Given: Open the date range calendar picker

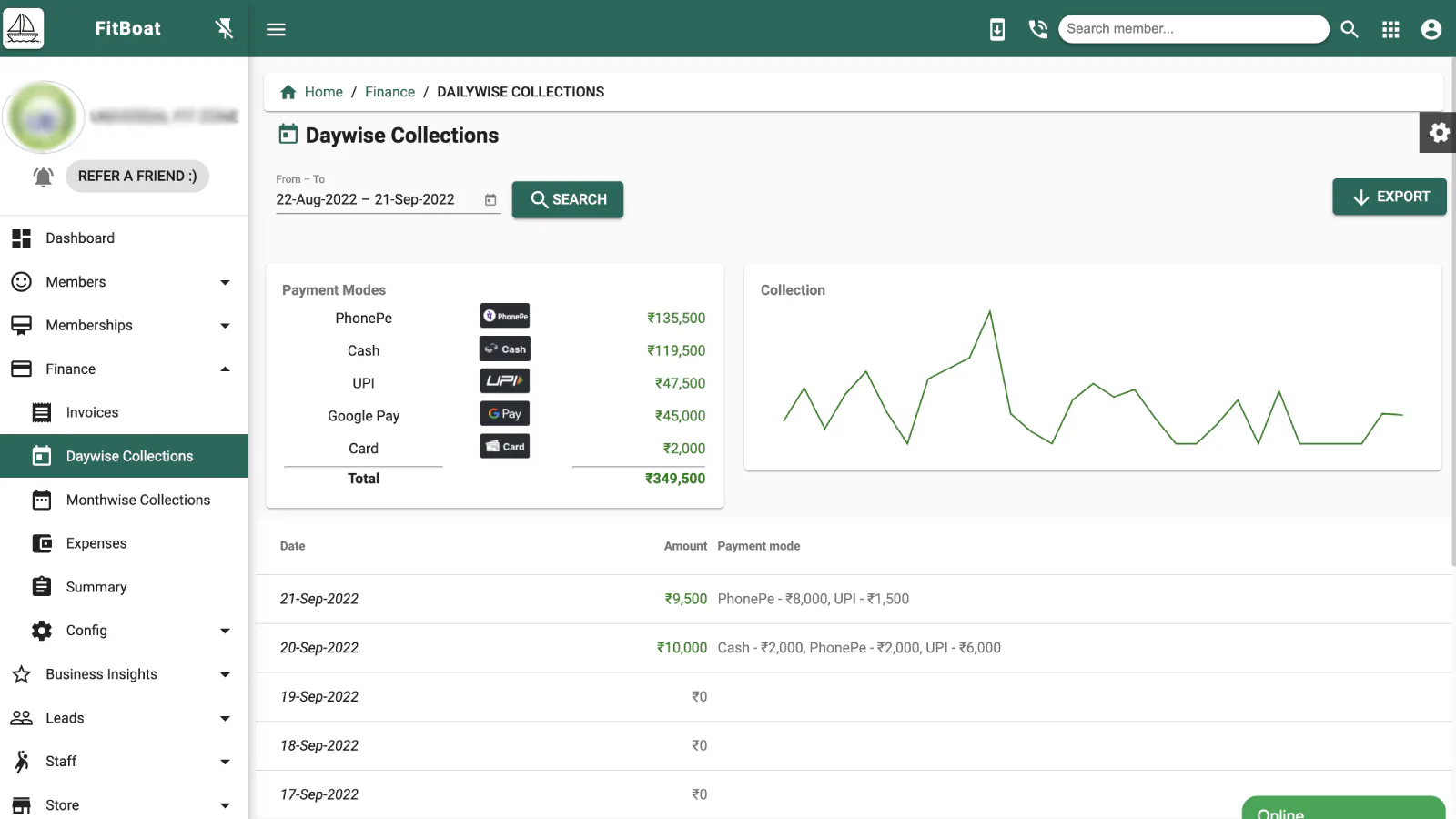Looking at the screenshot, I should coord(490,200).
